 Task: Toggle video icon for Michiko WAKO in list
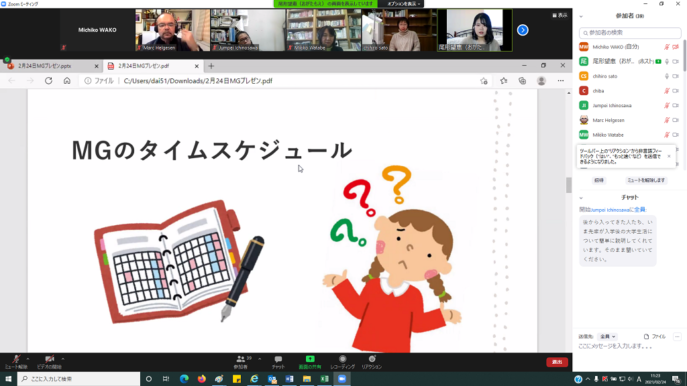[x=675, y=47]
